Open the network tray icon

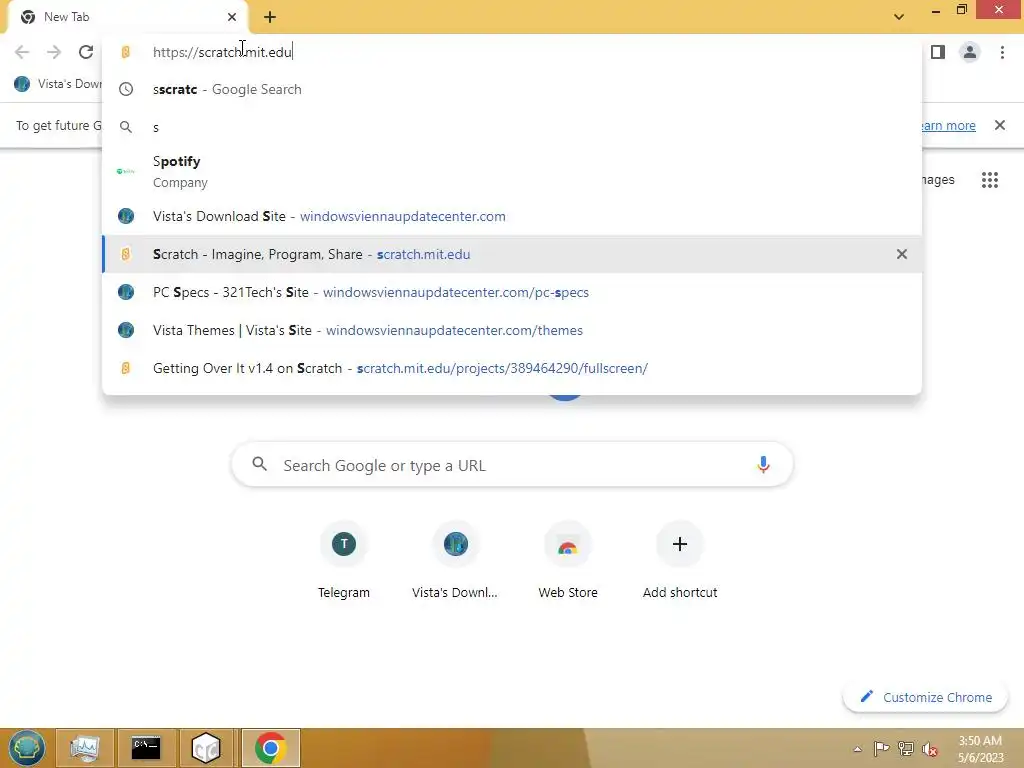(905, 749)
